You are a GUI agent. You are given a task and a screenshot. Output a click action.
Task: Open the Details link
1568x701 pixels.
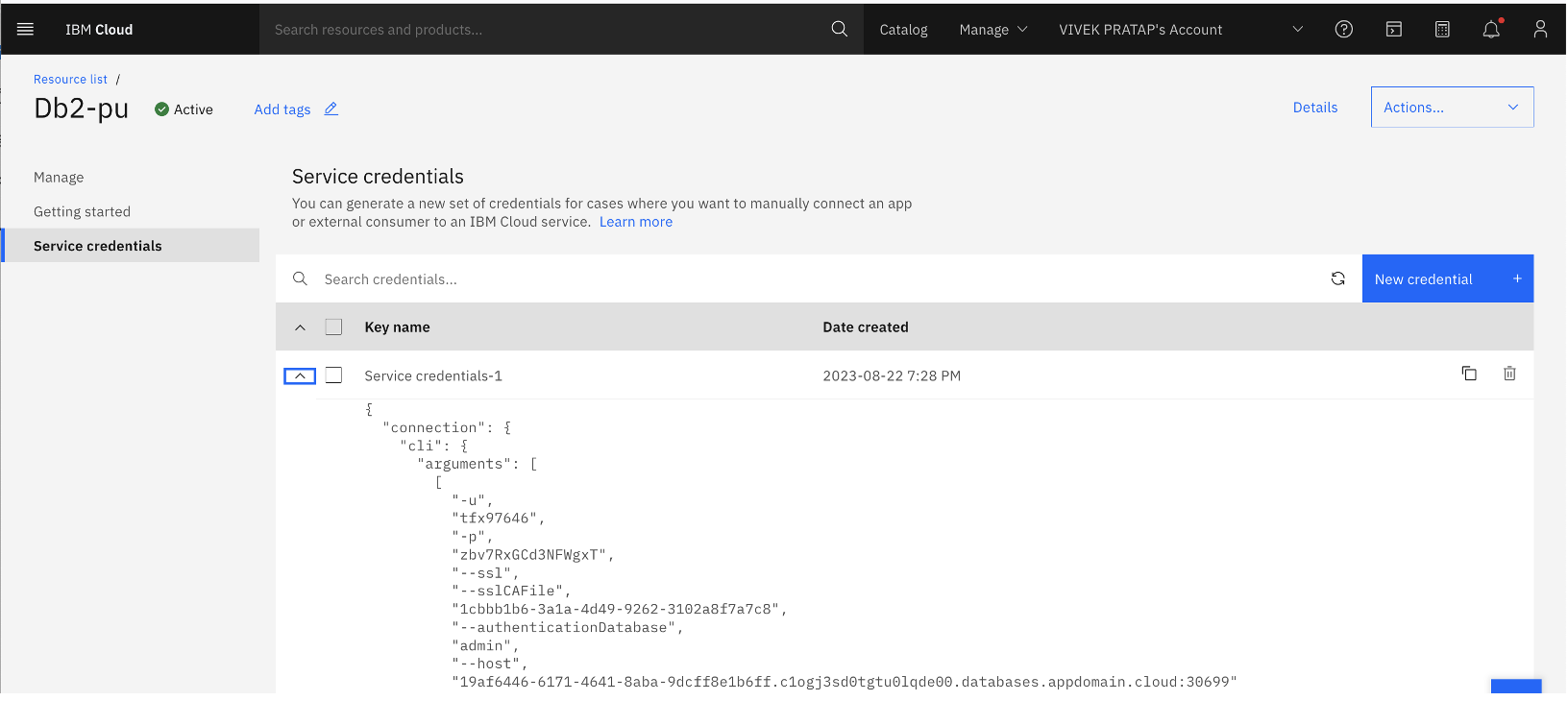pyautogui.click(x=1314, y=108)
